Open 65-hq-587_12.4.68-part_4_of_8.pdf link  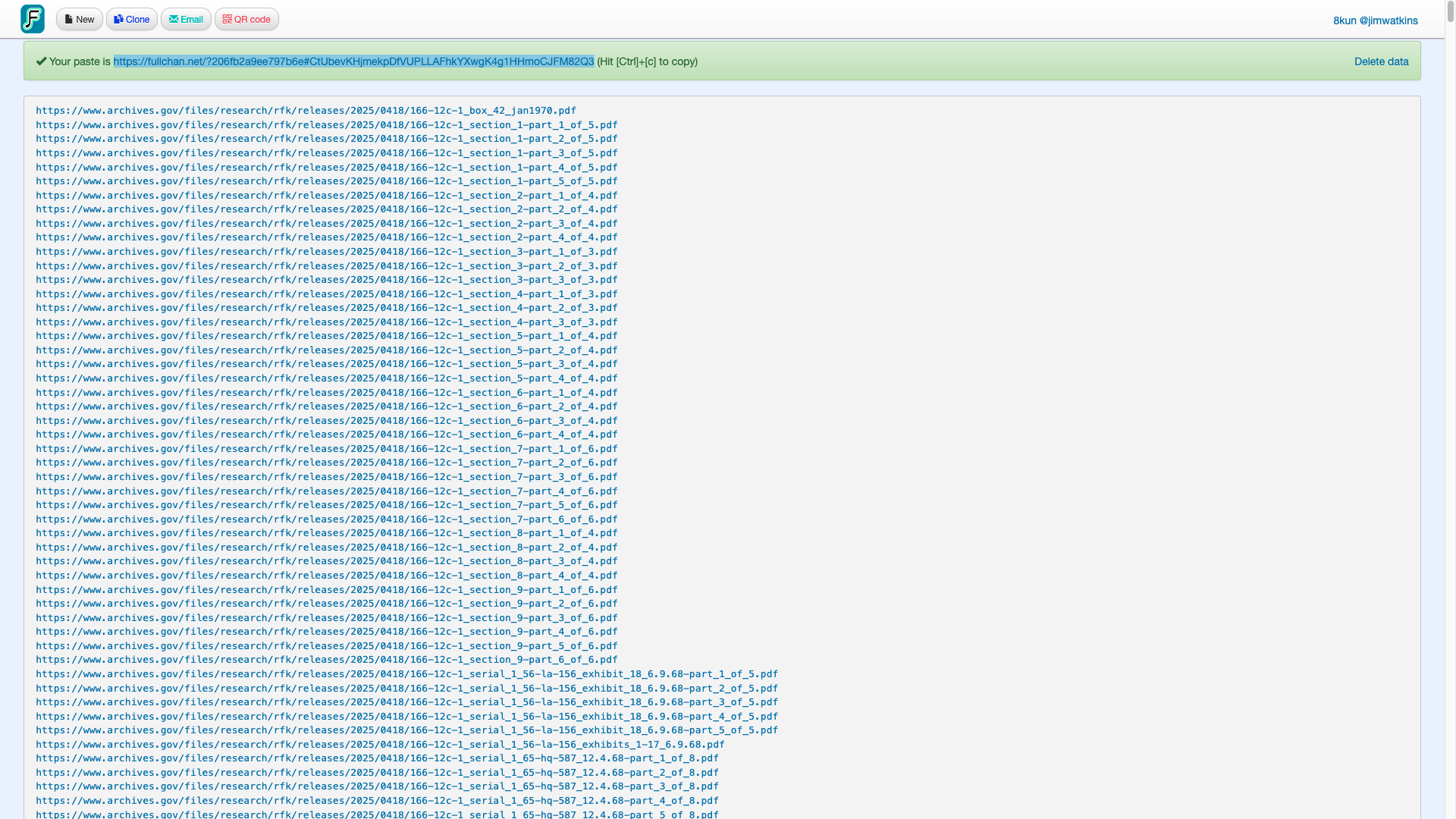[377, 801]
